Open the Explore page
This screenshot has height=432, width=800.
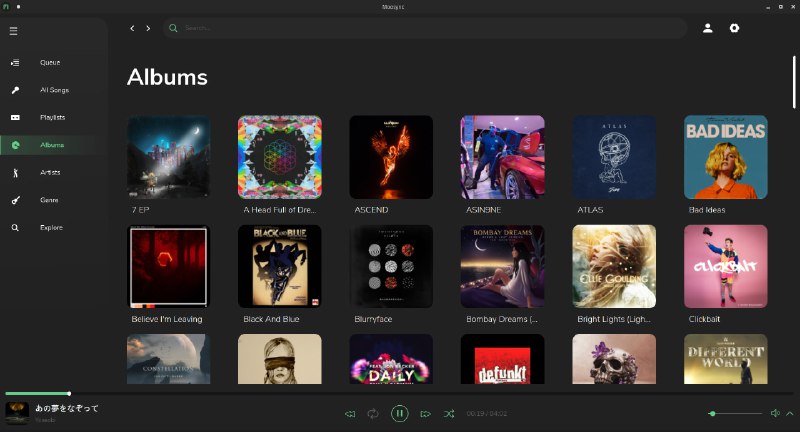coord(51,227)
